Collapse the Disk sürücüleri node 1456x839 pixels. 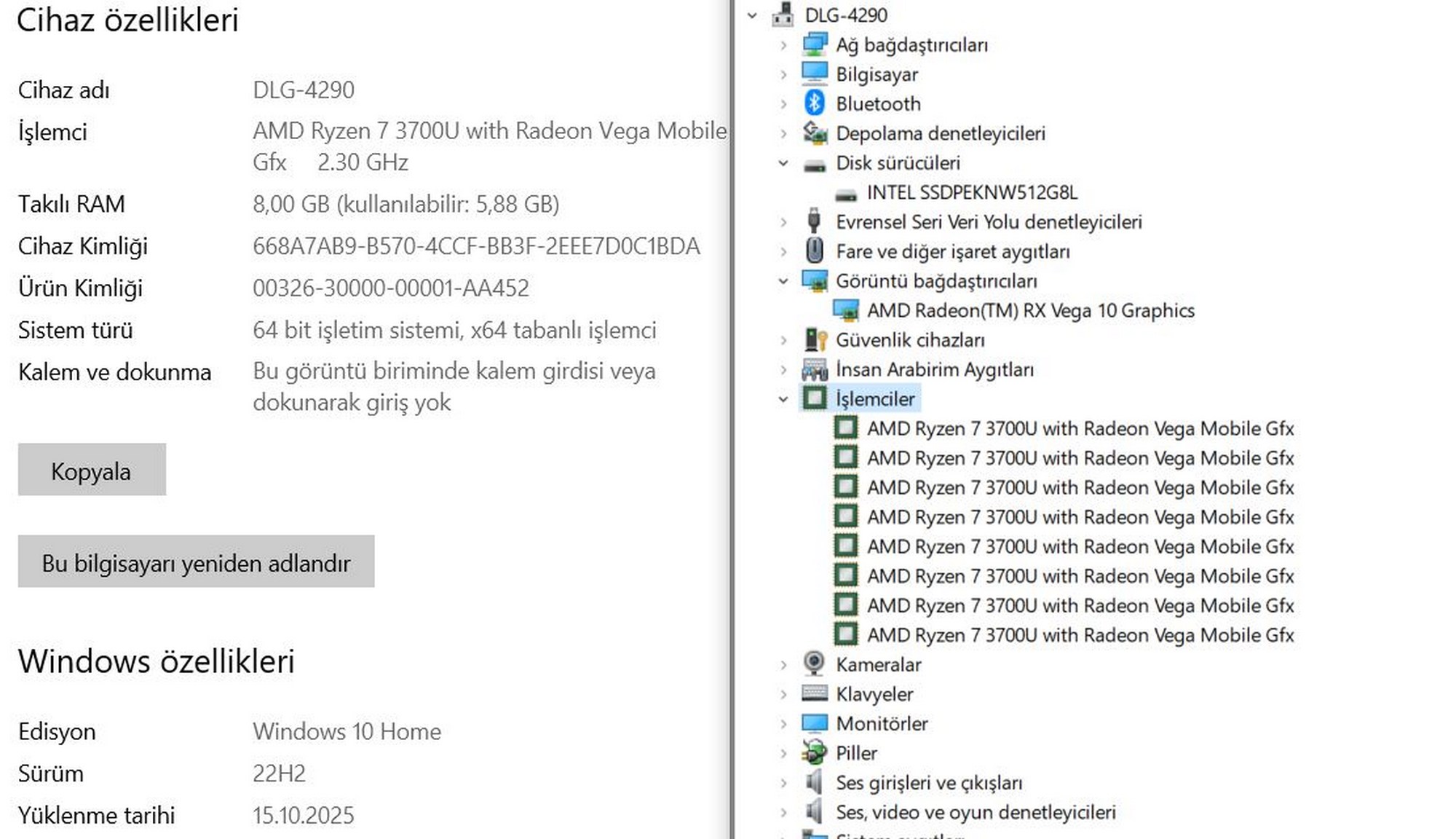783,163
